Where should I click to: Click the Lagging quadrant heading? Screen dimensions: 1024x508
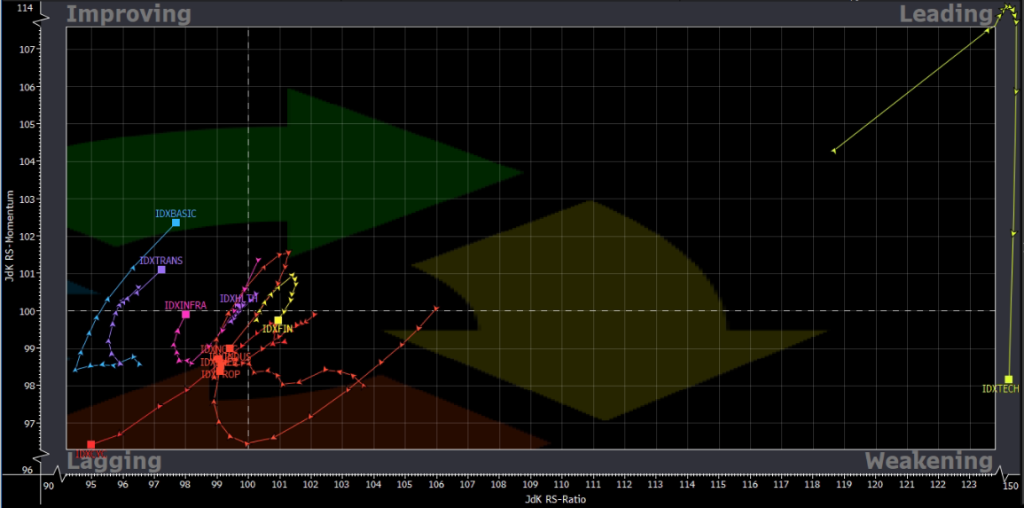tap(114, 461)
